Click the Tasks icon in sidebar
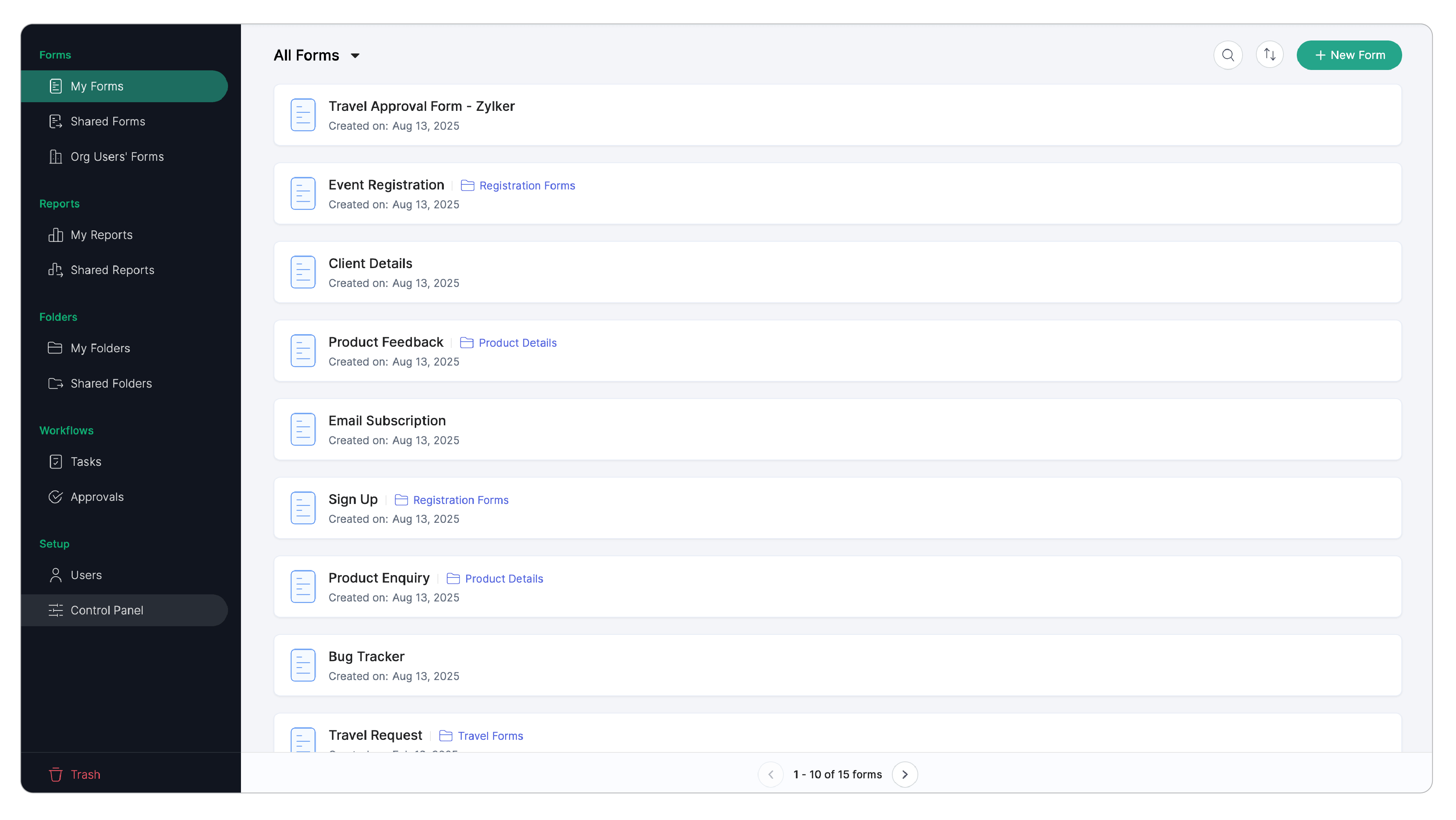This screenshot has width=1456, height=820. [x=55, y=462]
